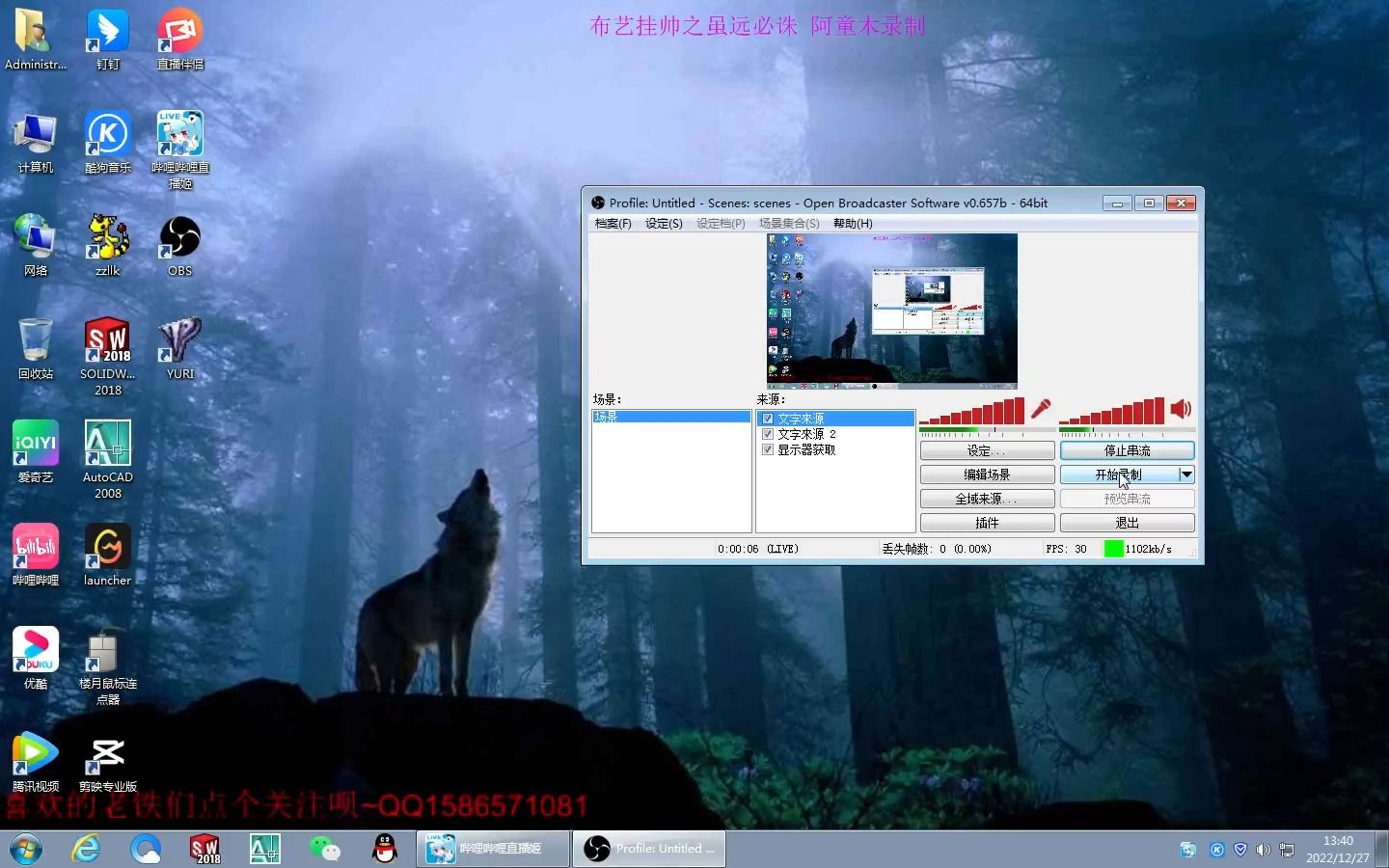The width and height of the screenshot is (1389, 868).
Task: Click the 设定... button
Action: point(987,450)
